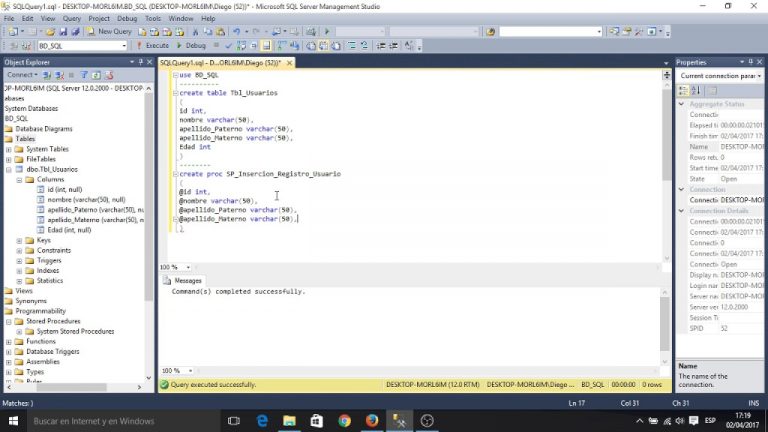Click the green Start play icon

pyautogui.click(x=327, y=32)
